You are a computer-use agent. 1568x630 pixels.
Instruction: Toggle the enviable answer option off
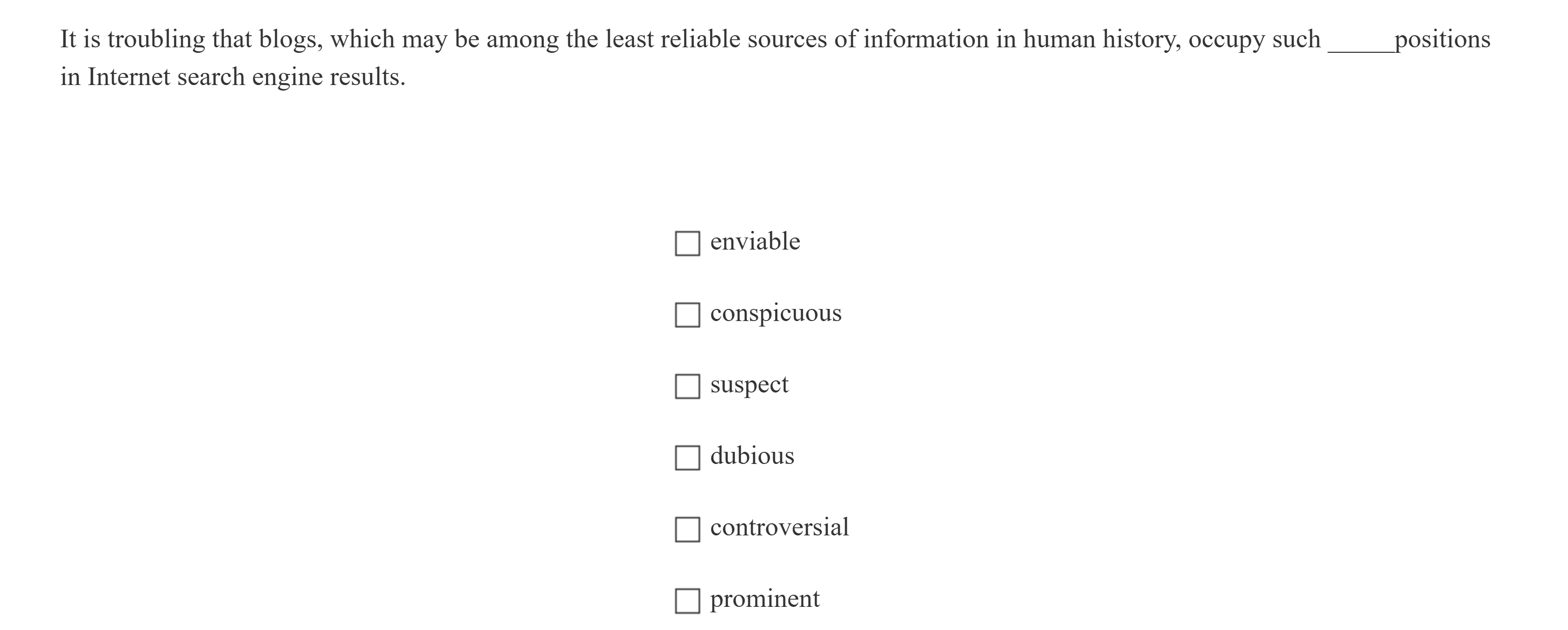(689, 244)
